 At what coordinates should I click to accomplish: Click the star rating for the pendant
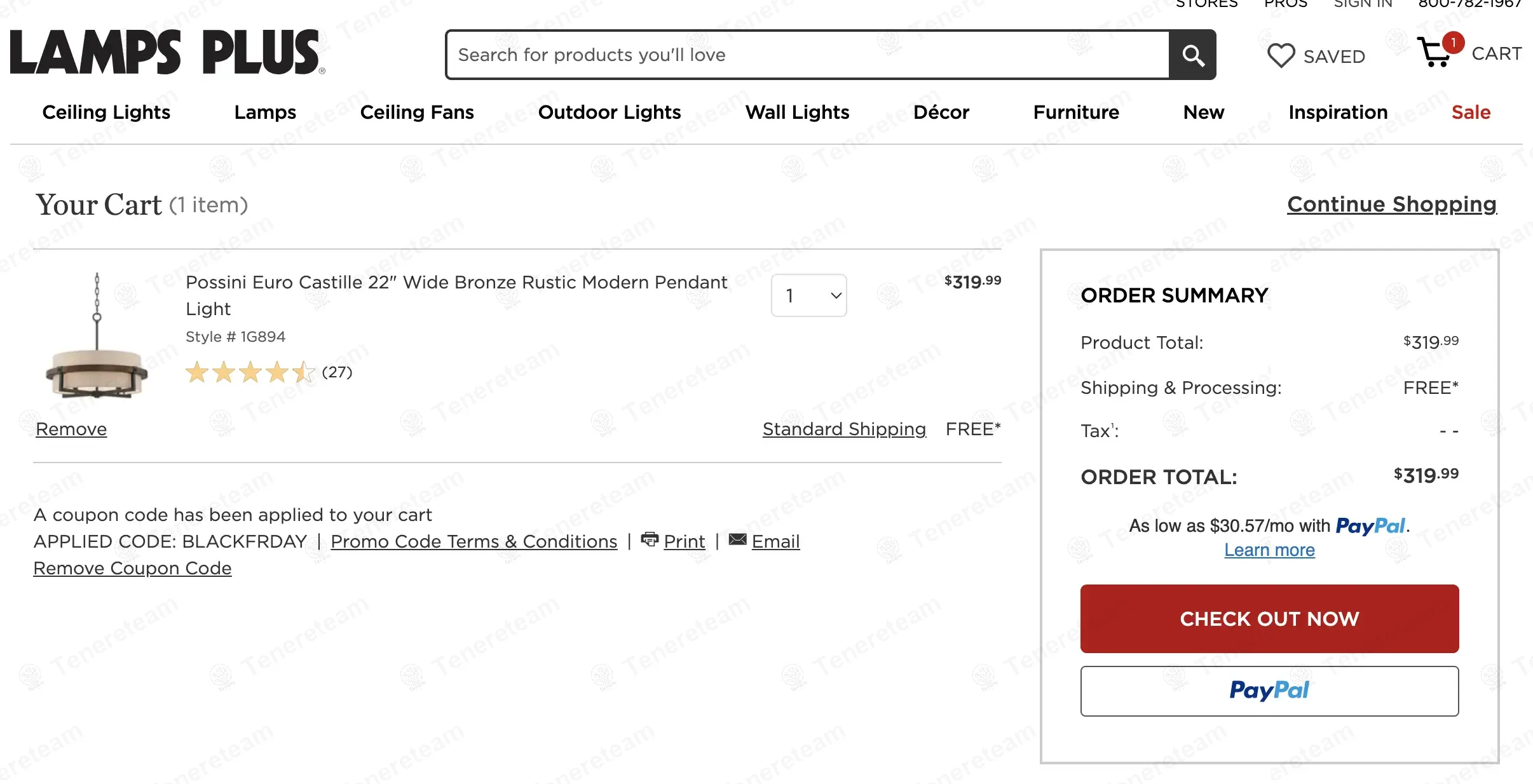click(x=250, y=372)
